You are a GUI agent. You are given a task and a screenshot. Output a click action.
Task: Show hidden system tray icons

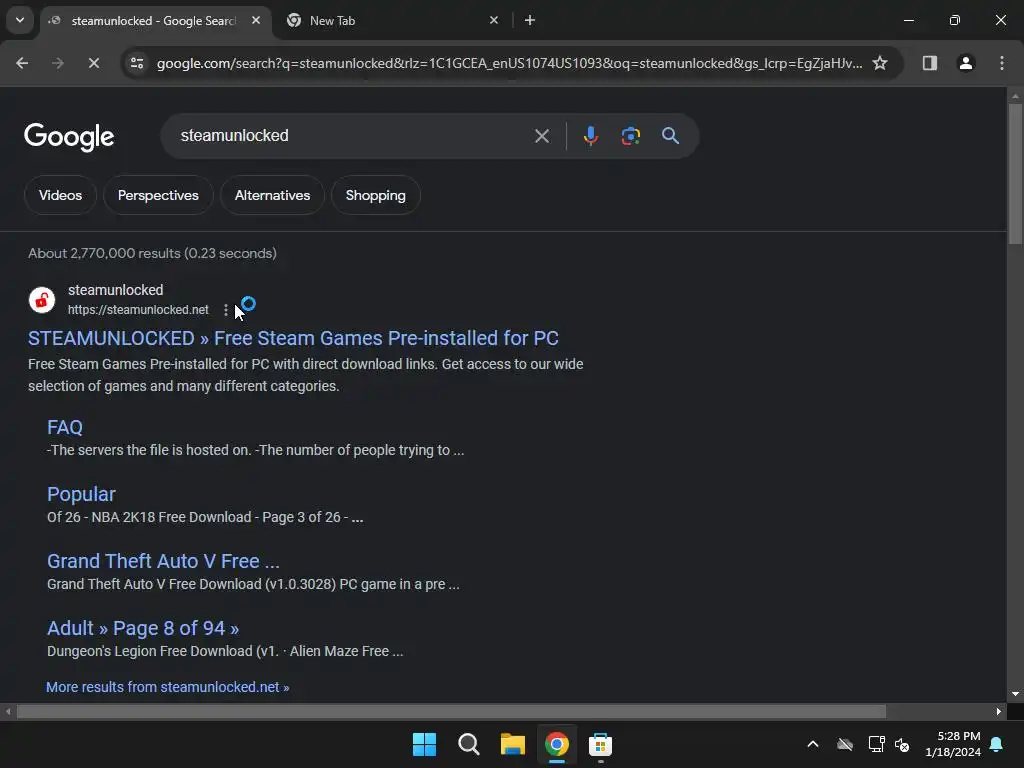tap(813, 744)
